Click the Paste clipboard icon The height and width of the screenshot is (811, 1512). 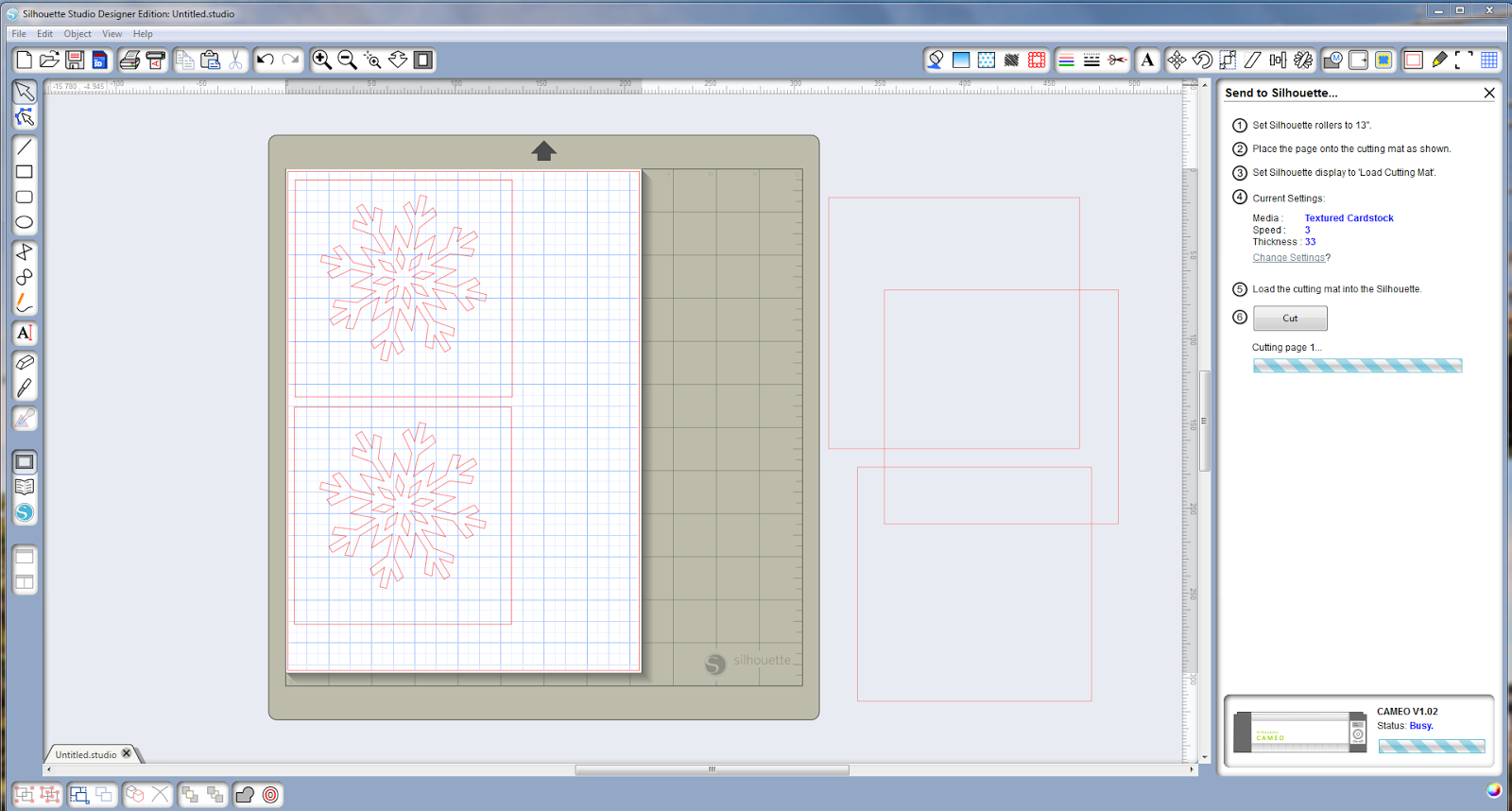click(x=211, y=60)
